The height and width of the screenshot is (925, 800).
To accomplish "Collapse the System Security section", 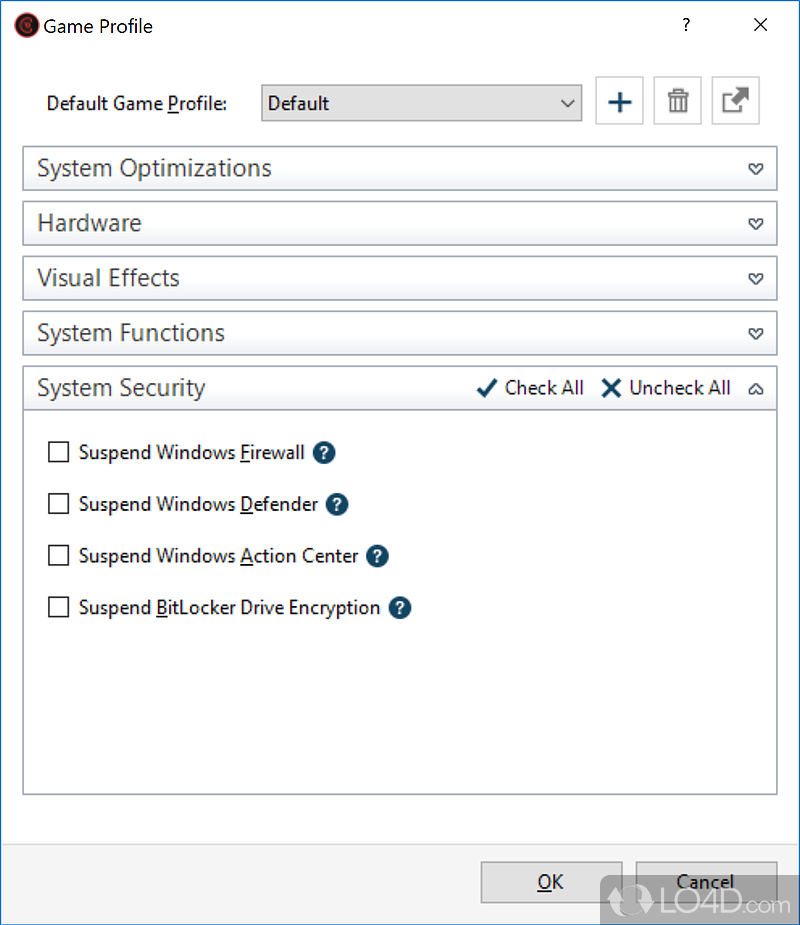I will [756, 389].
